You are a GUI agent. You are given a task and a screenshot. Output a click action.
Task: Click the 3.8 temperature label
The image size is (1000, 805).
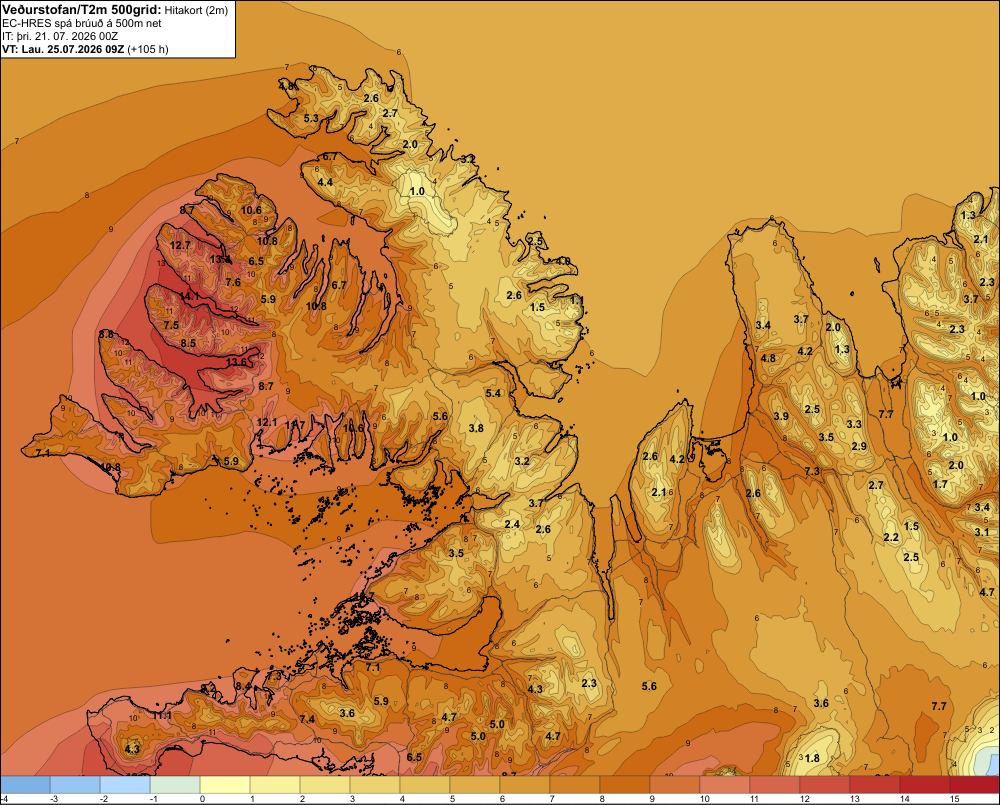coord(476,429)
